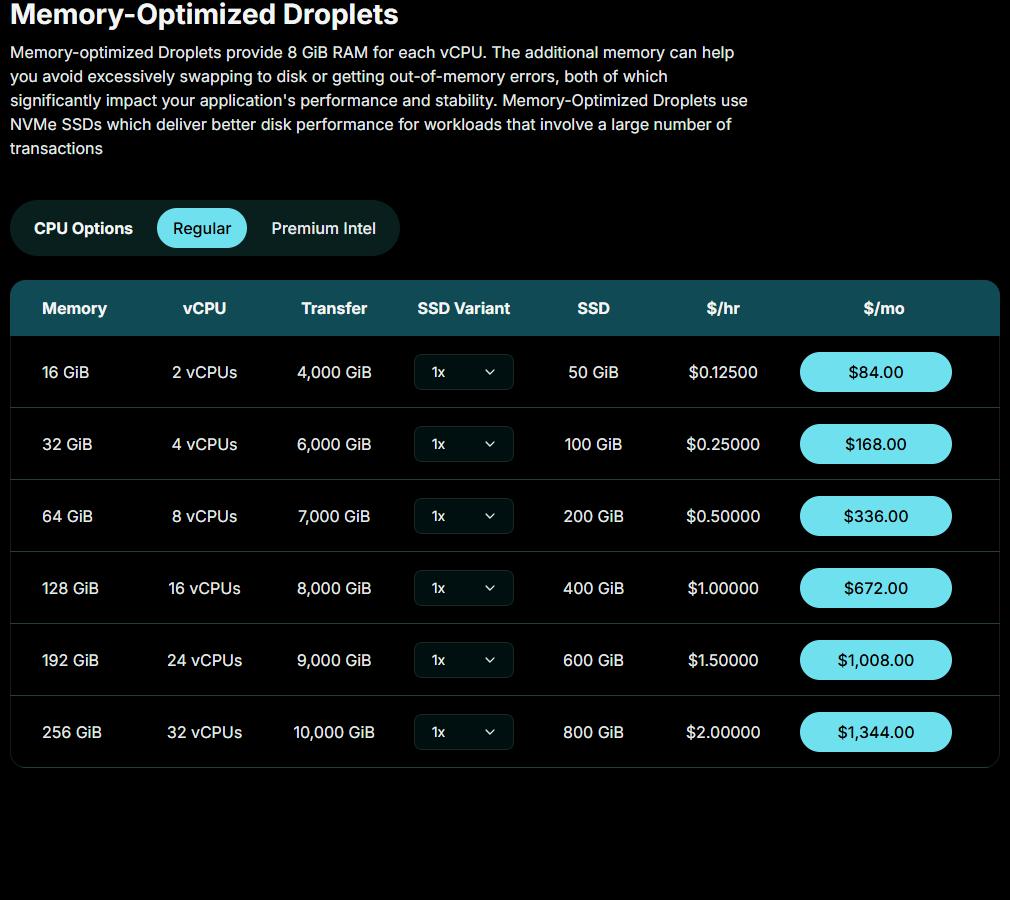The width and height of the screenshot is (1010, 900).
Task: Click the 2 vCPUs cell
Action: click(x=204, y=372)
